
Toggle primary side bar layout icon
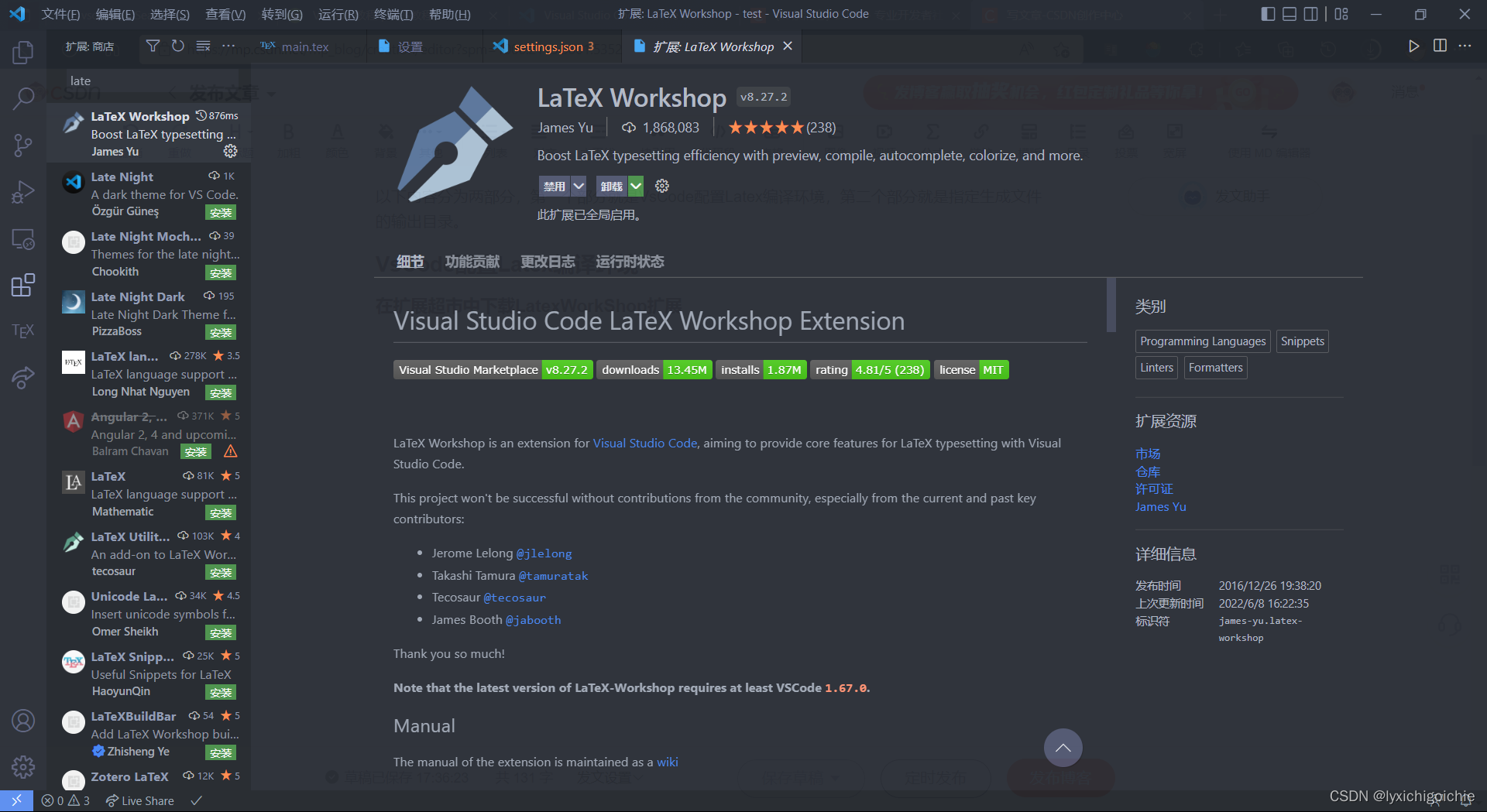coord(1268,14)
